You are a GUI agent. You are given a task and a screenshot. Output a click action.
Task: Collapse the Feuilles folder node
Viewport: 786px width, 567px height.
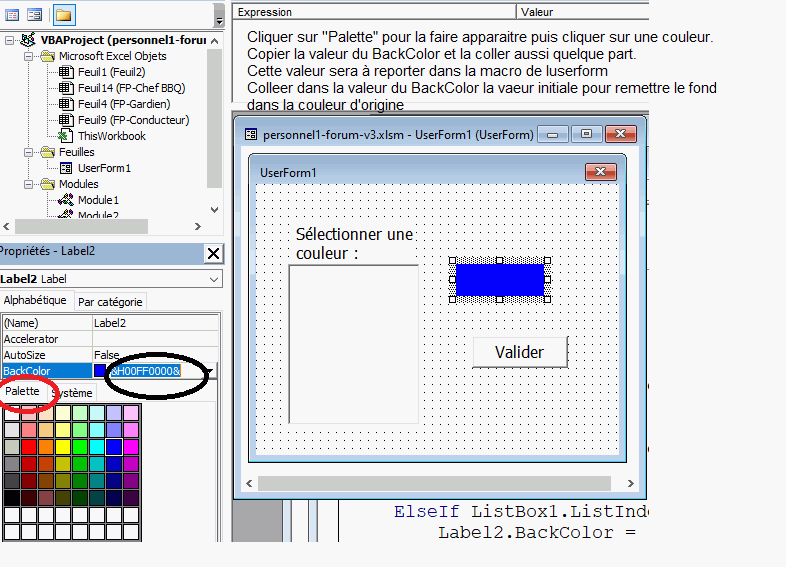[x=29, y=152]
